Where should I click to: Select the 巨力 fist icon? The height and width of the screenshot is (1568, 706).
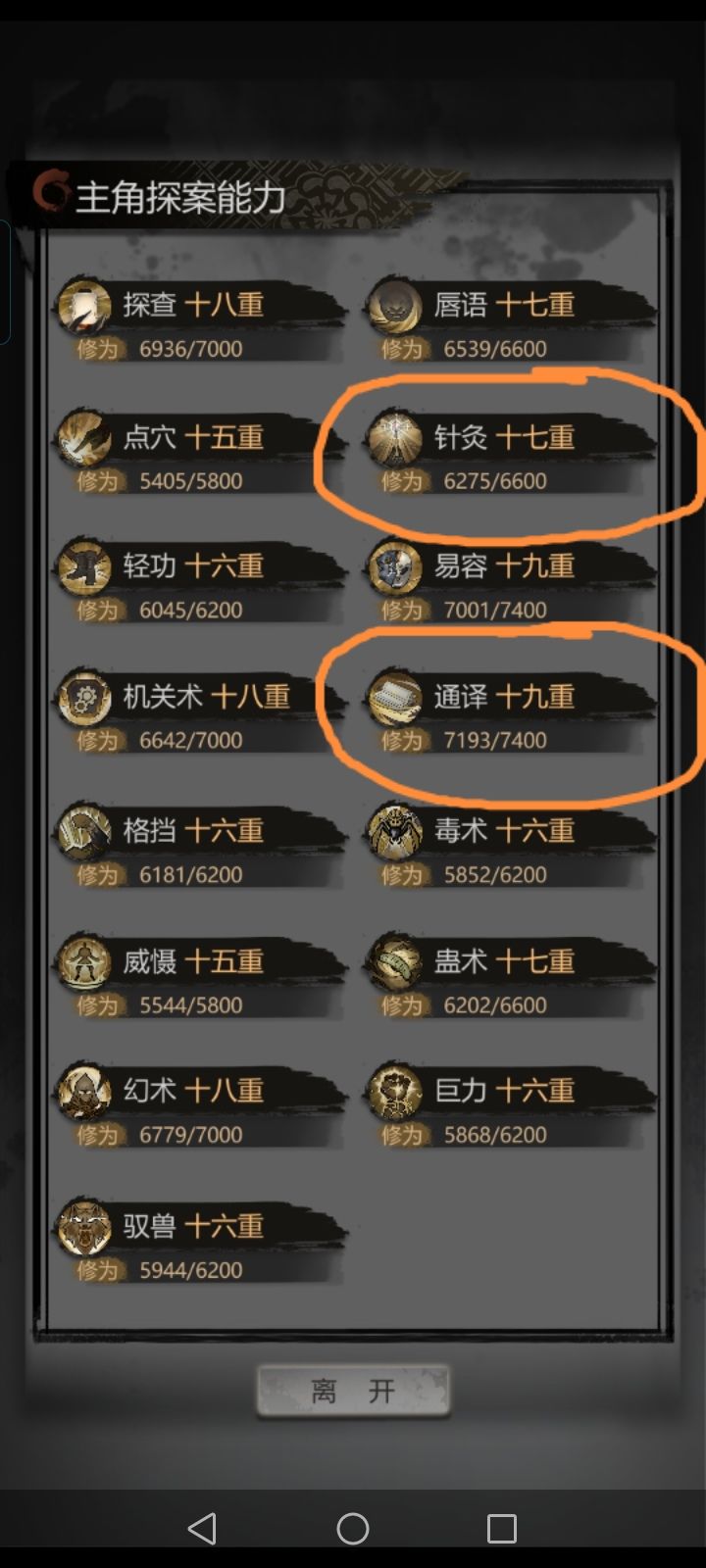coord(394,1091)
